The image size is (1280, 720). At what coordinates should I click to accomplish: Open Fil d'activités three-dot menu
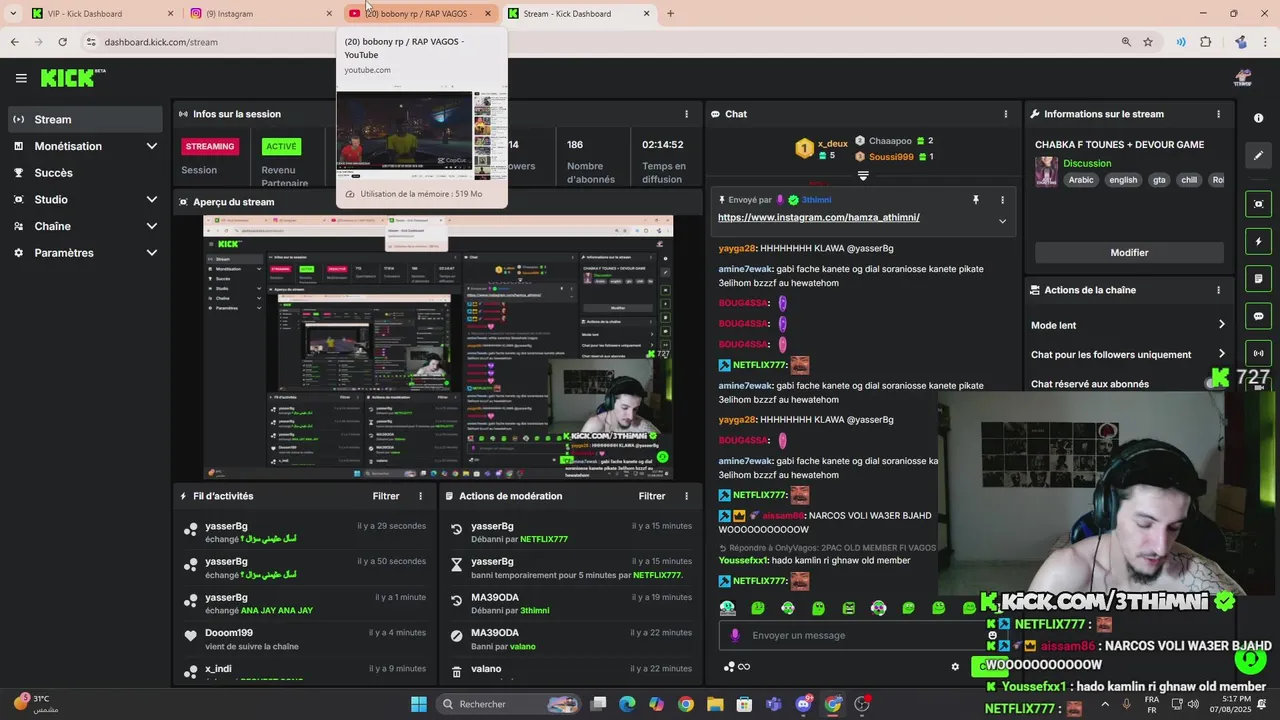(x=420, y=496)
